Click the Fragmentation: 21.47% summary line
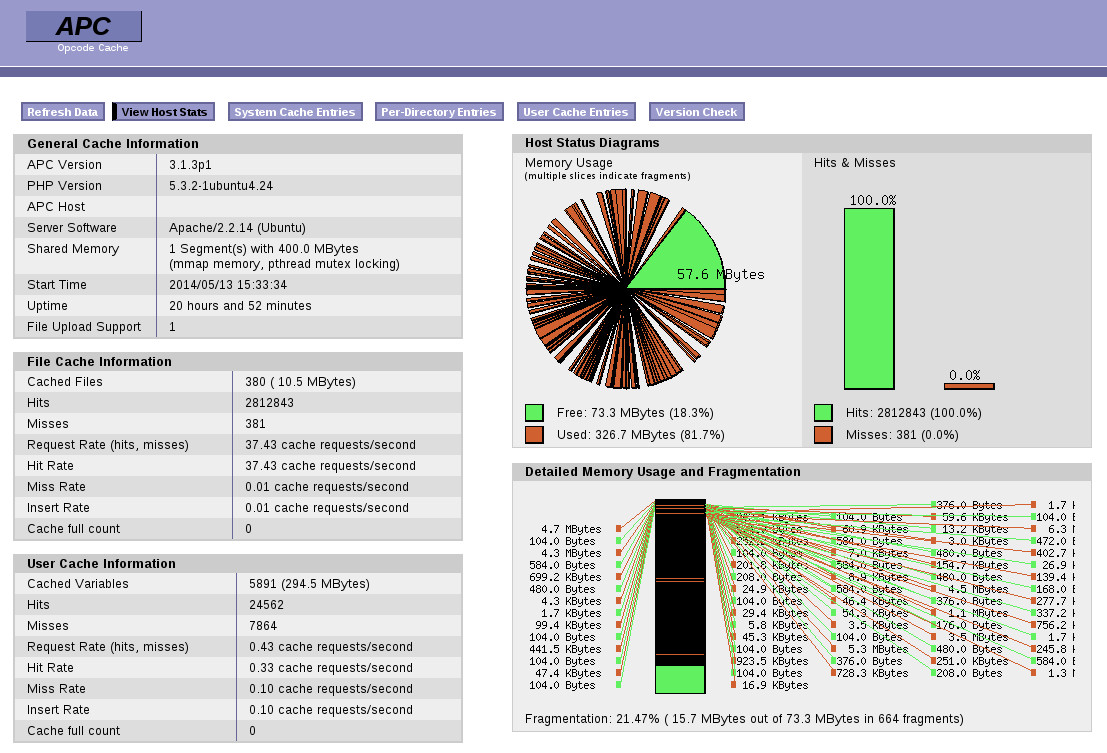Image resolution: width=1107 pixels, height=753 pixels. tap(744, 718)
